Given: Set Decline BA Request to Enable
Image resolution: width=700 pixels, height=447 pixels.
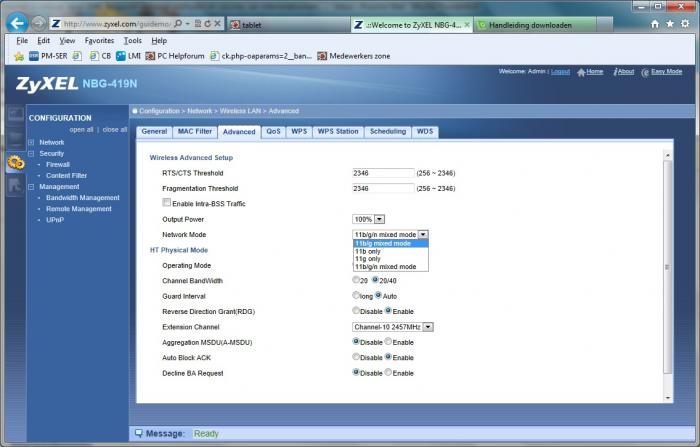Looking at the screenshot, I should click(388, 372).
